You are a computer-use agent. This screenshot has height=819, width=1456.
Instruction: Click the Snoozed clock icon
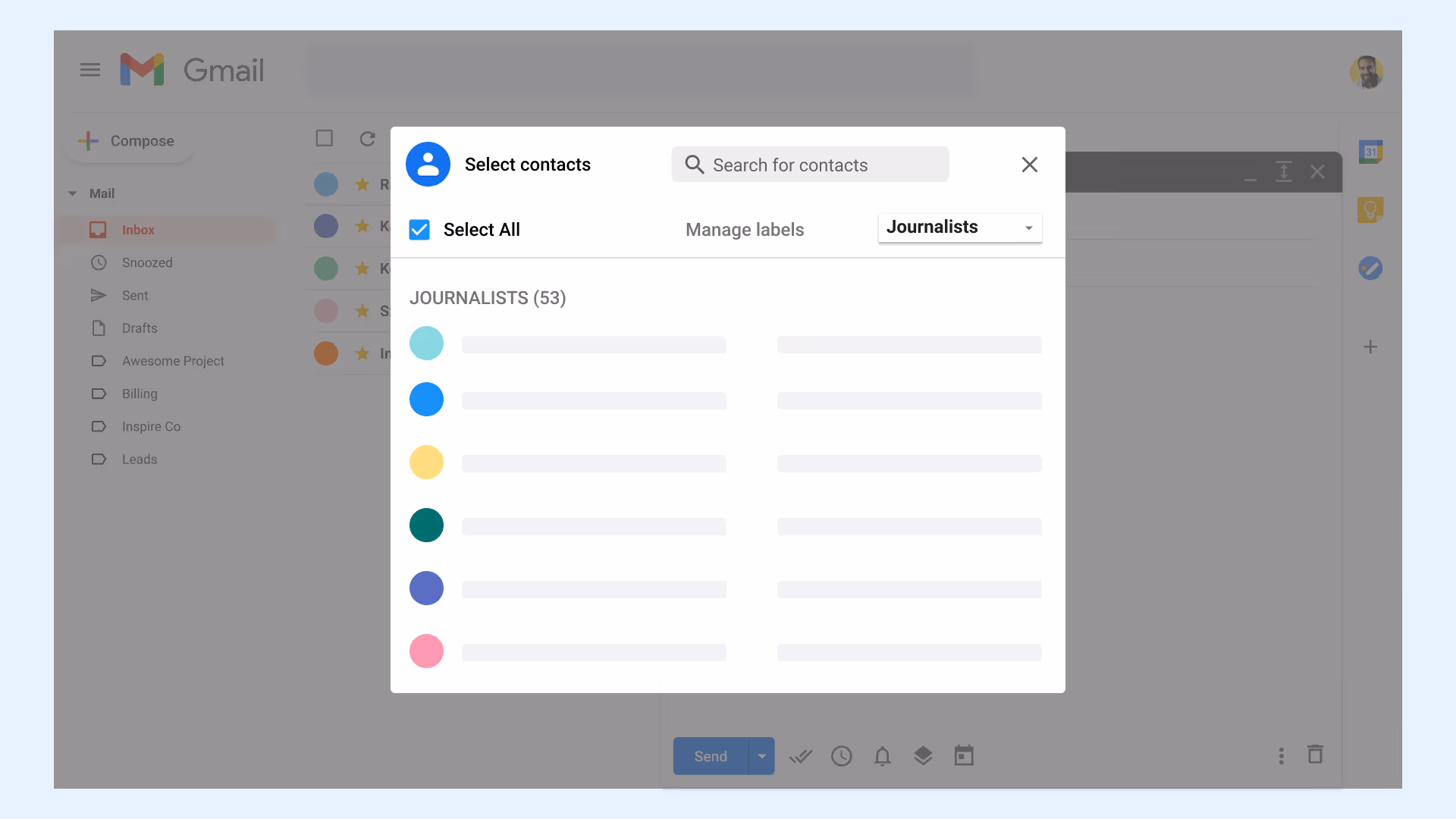coord(99,262)
